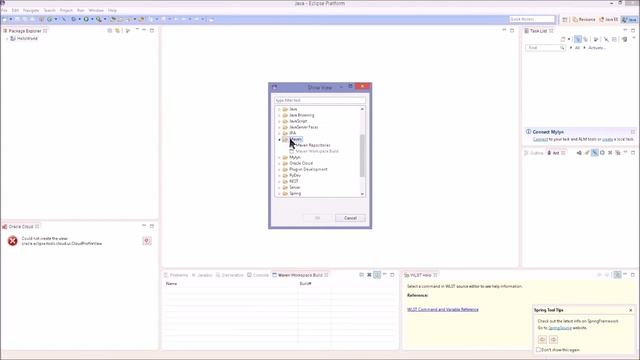Click the Show View list scrollbar thumb

point(362,156)
